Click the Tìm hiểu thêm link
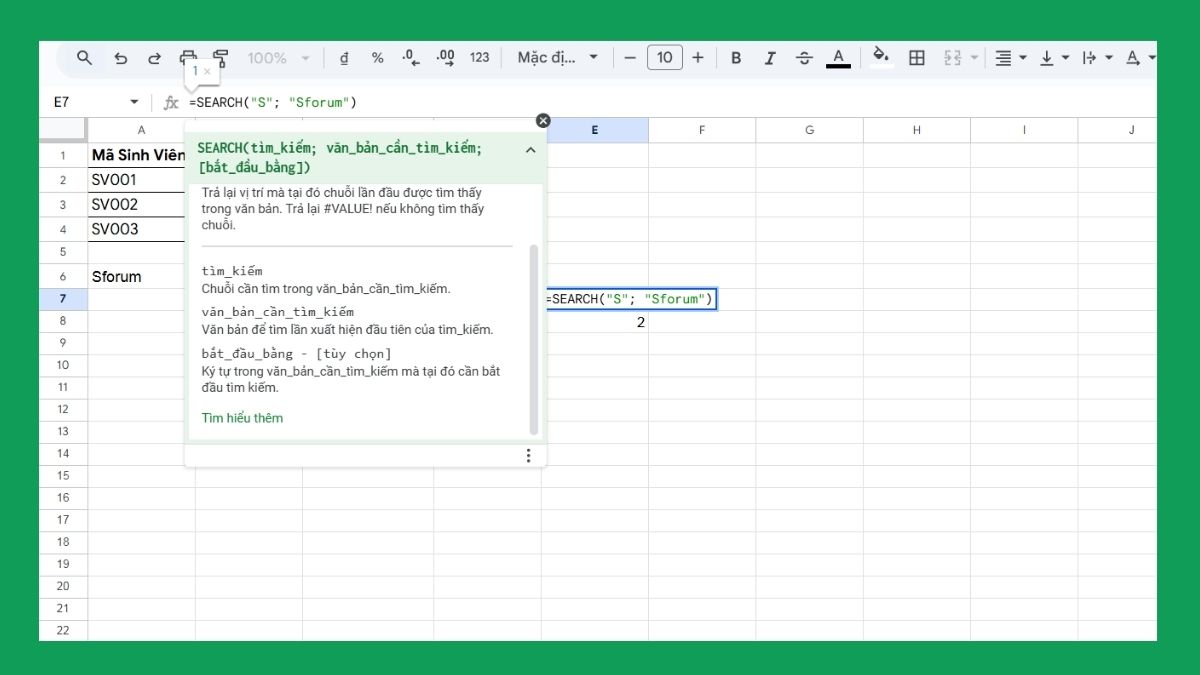The image size is (1200, 675). [x=241, y=417]
